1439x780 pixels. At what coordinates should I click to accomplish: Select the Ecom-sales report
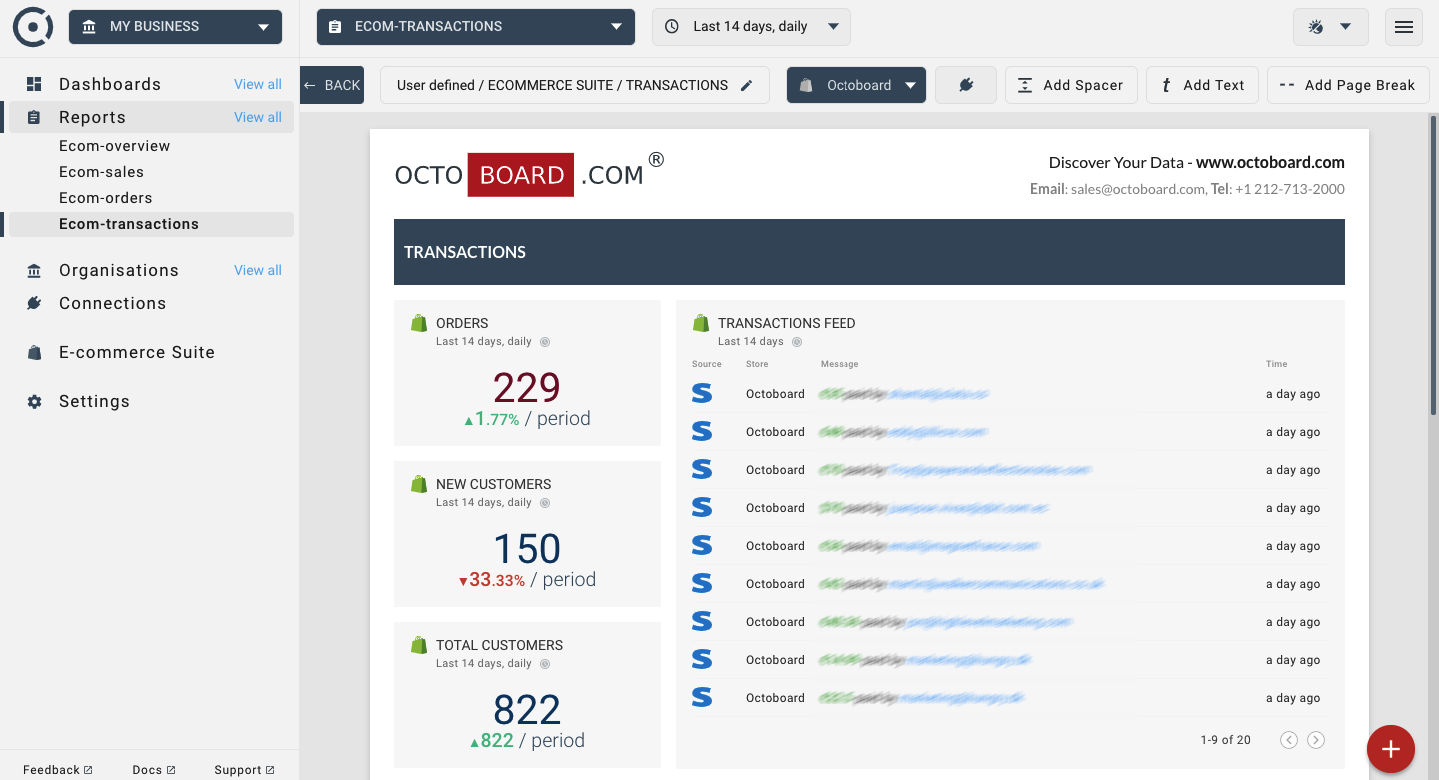101,172
